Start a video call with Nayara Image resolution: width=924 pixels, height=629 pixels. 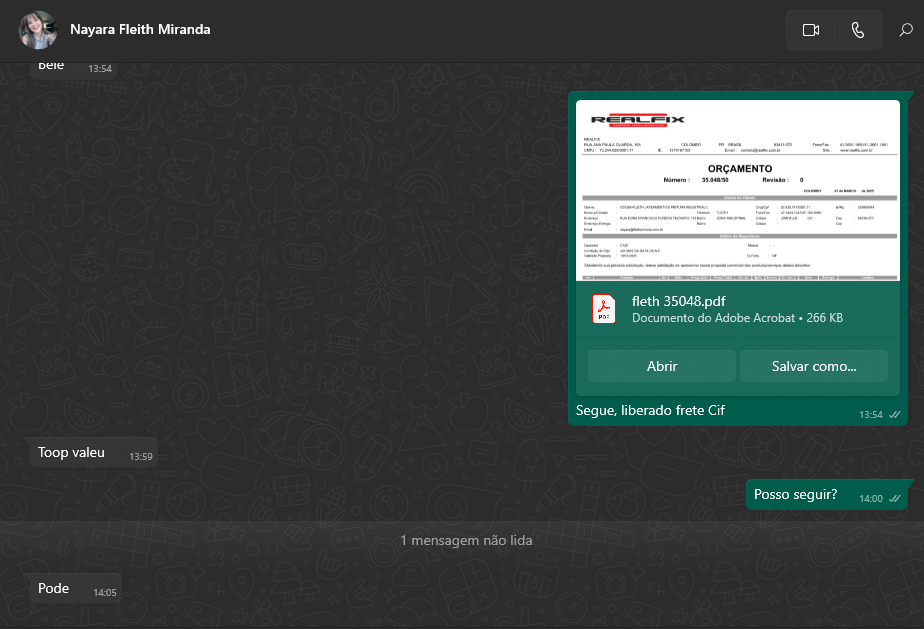point(810,30)
